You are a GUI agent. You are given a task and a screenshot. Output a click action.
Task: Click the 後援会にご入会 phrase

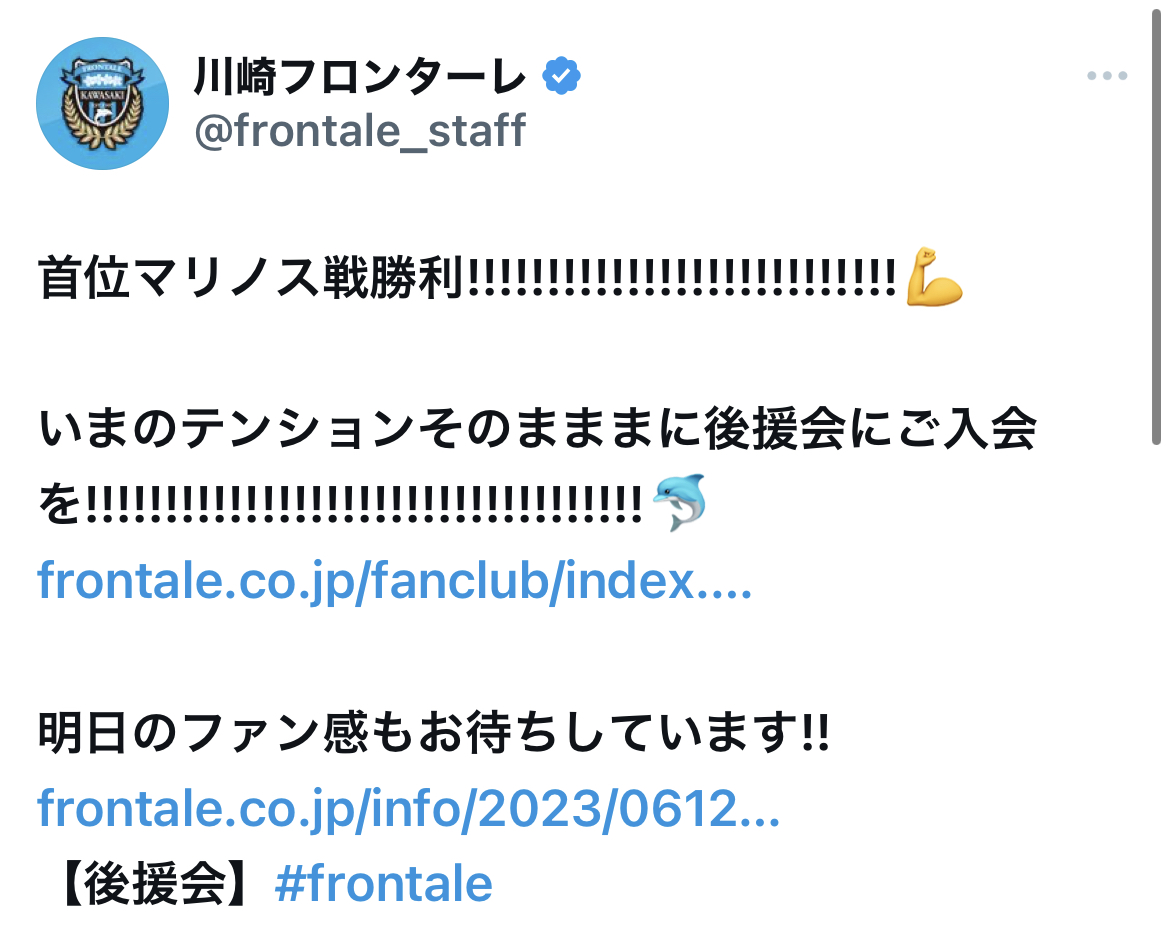(870, 429)
